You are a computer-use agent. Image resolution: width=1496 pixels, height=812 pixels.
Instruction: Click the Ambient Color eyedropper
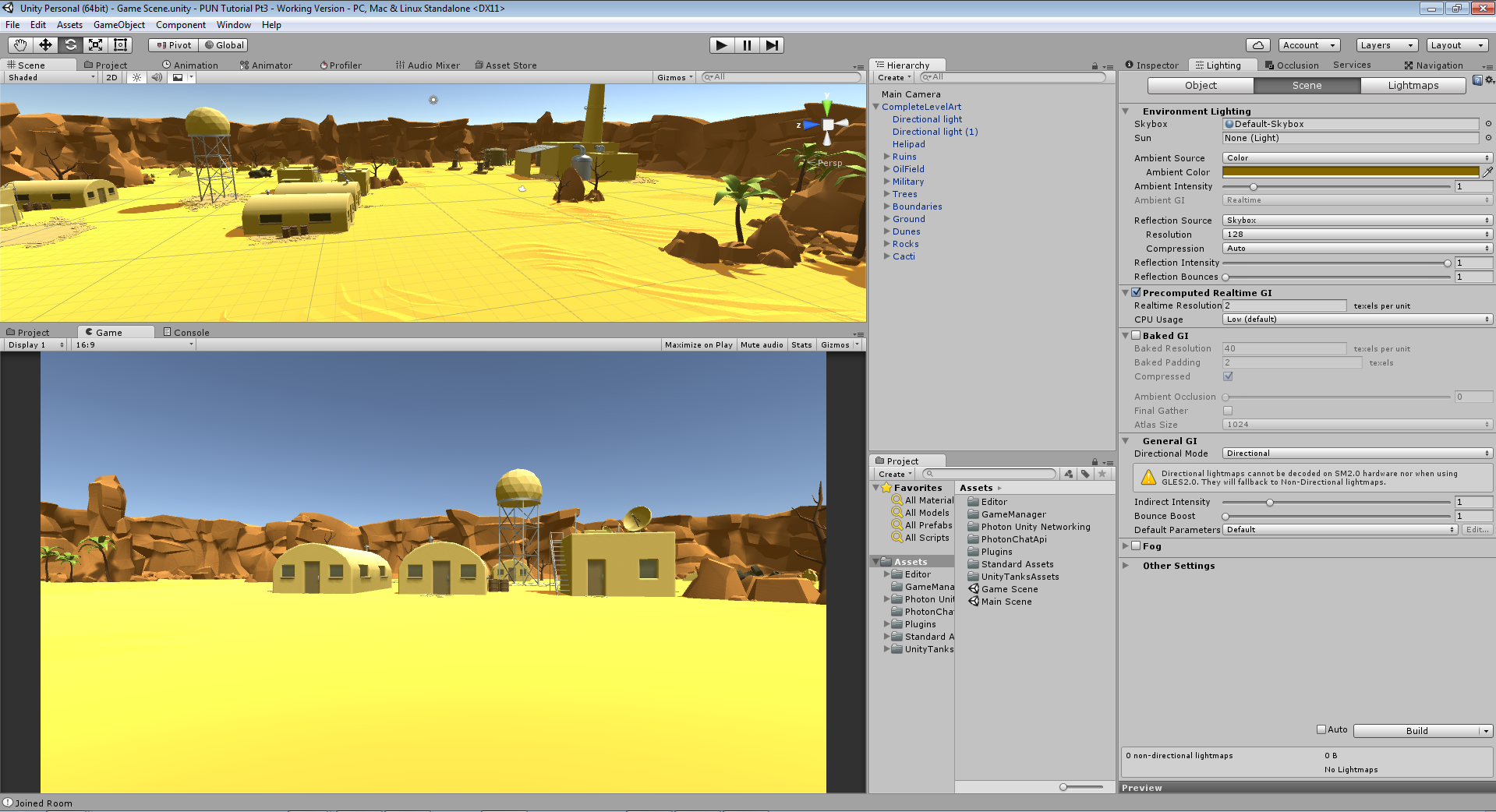[x=1487, y=172]
